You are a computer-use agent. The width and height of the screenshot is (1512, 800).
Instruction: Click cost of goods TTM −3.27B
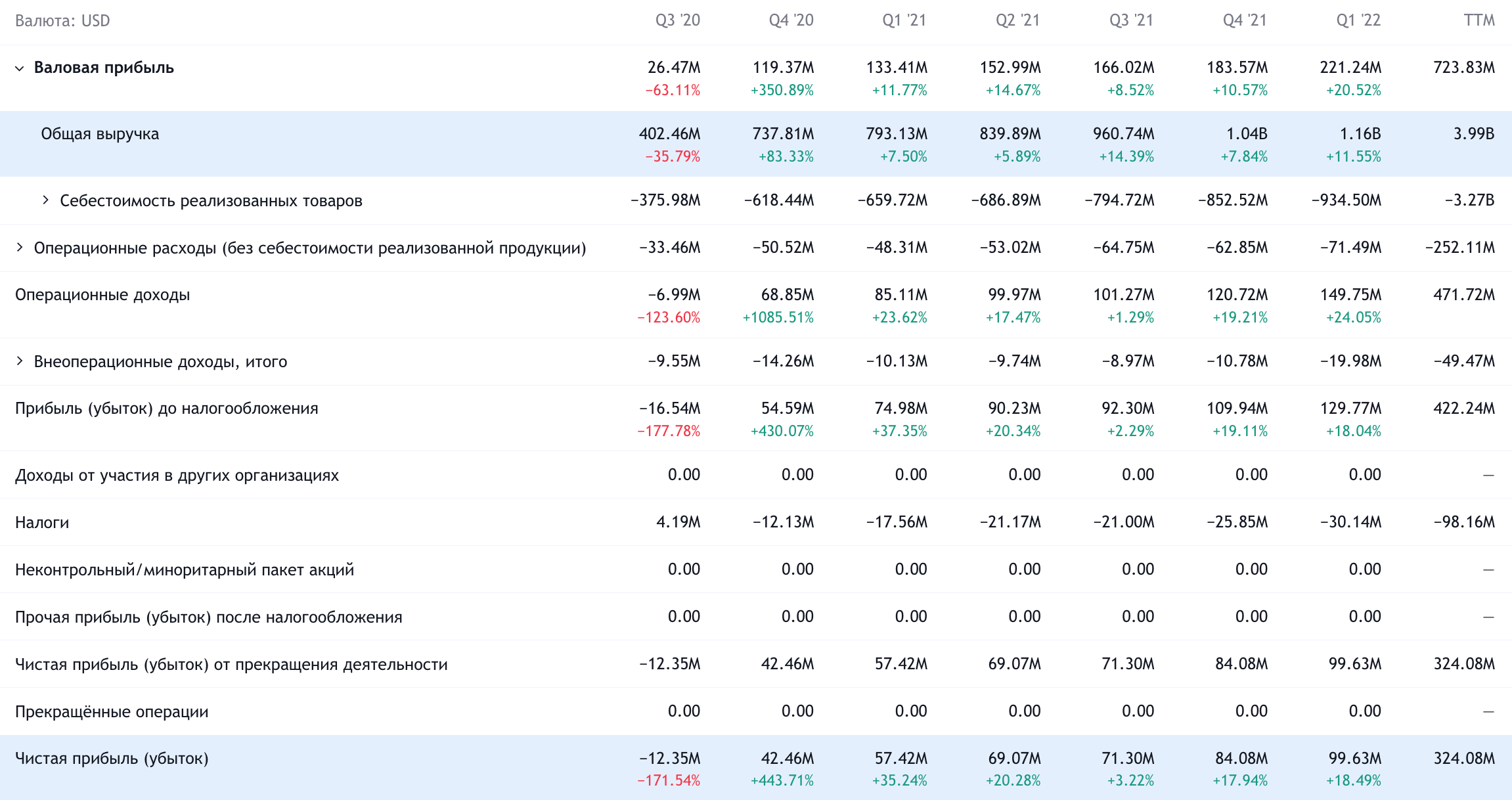click(1469, 200)
